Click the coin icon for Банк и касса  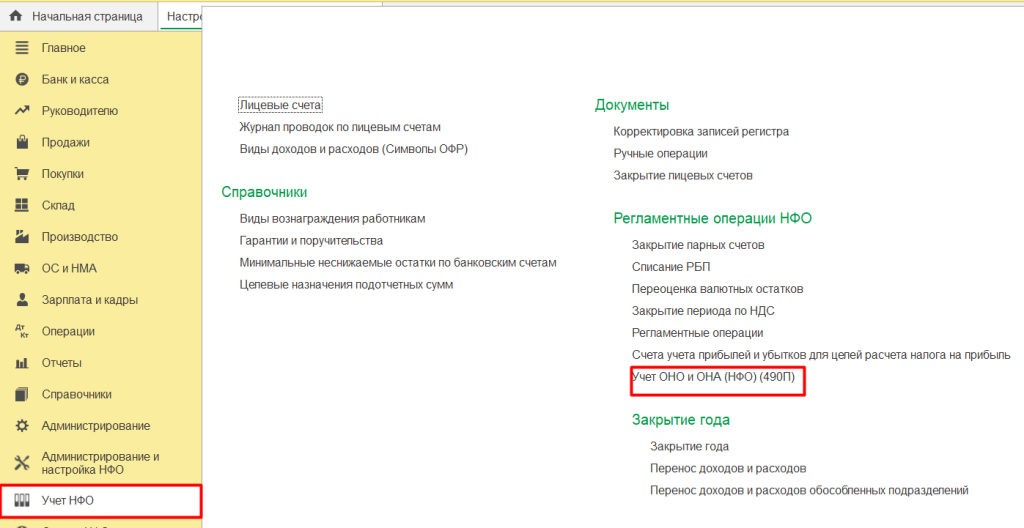point(21,79)
